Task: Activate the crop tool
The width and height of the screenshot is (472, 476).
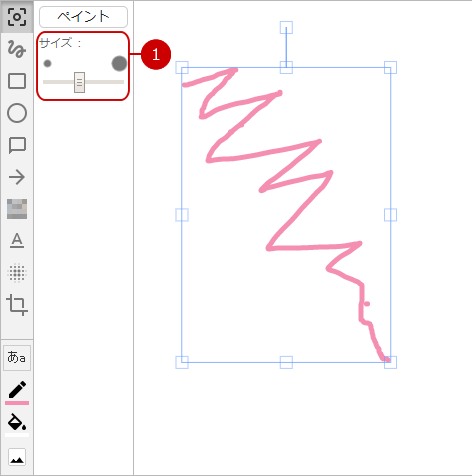Action: 17,305
